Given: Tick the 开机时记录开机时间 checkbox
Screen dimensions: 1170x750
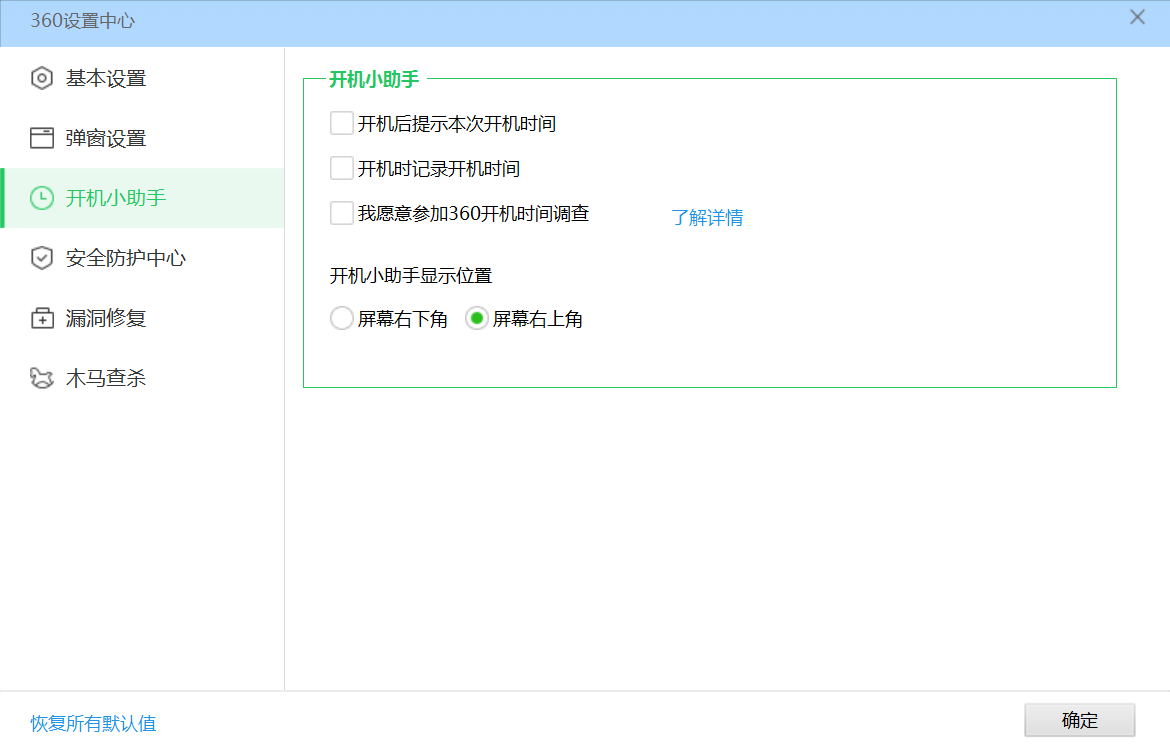Looking at the screenshot, I should pyautogui.click(x=342, y=168).
